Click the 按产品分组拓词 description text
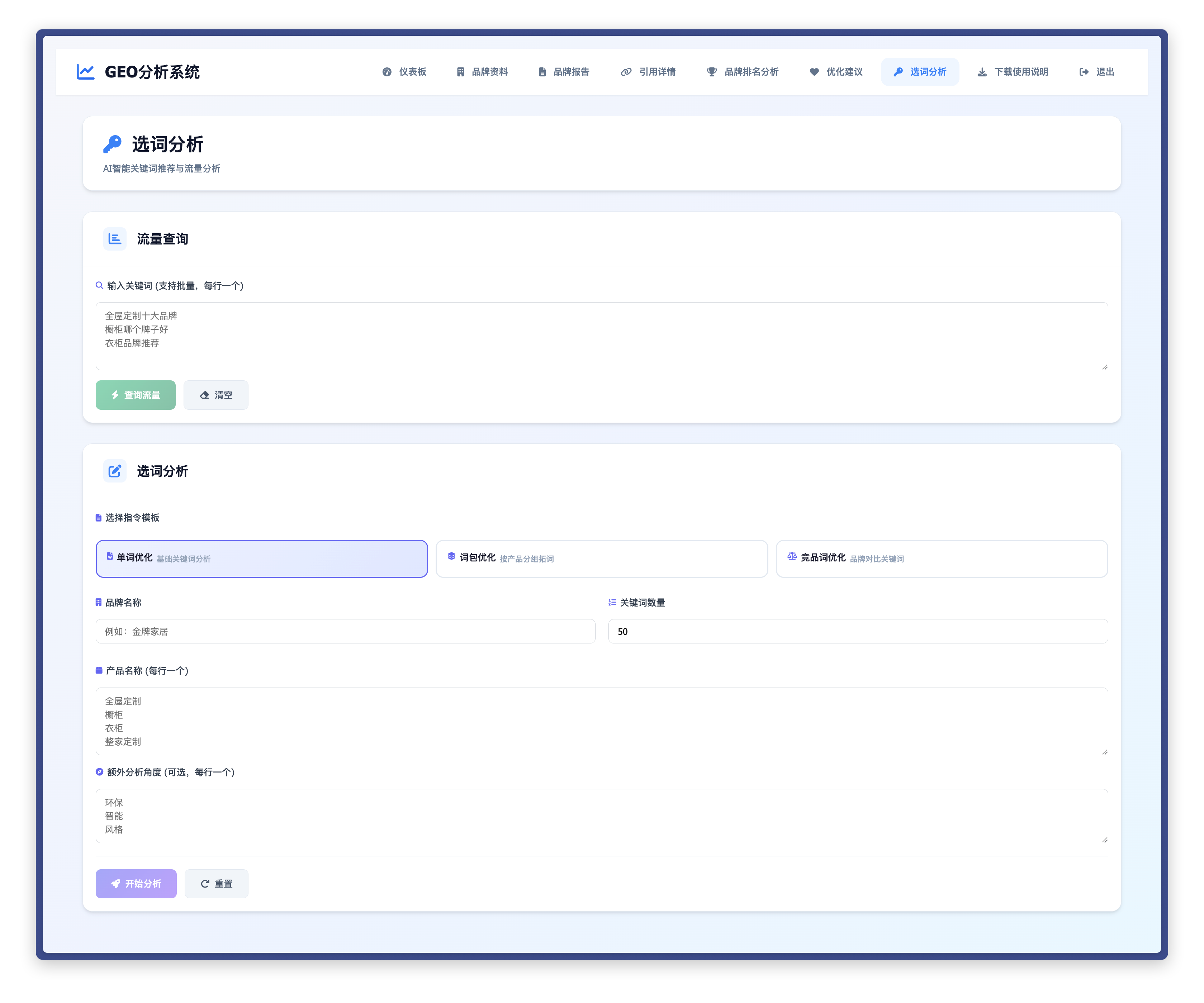Viewport: 1204px width, 1003px height. [527, 559]
